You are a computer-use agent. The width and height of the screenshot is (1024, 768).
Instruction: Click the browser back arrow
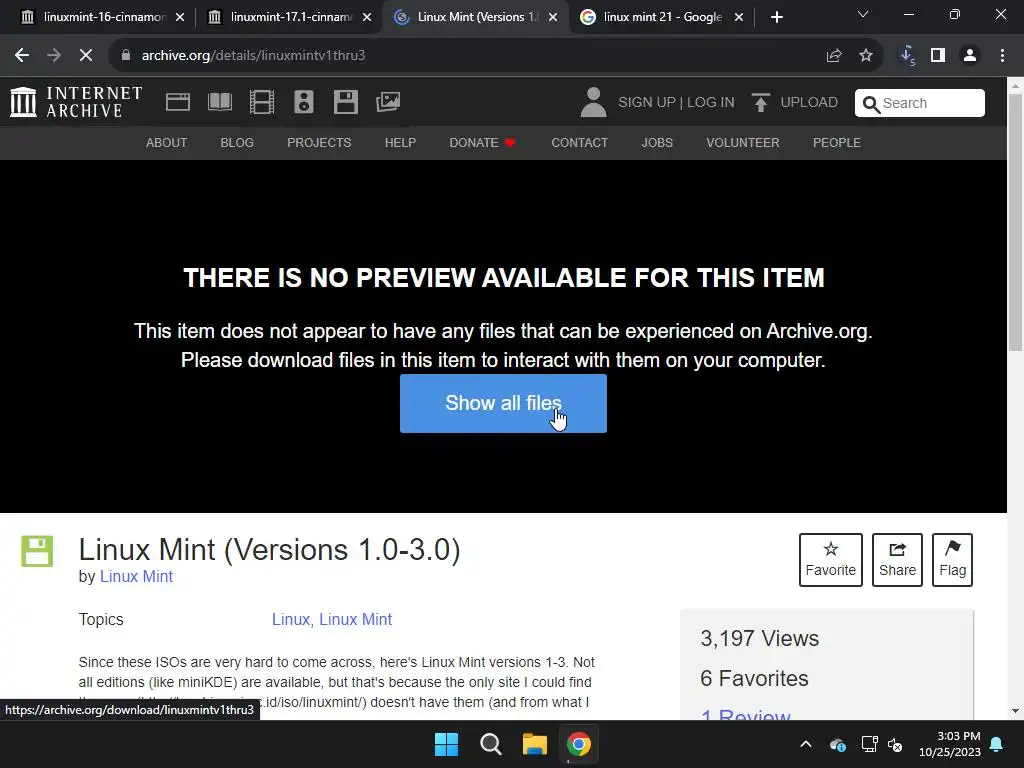[x=22, y=56]
